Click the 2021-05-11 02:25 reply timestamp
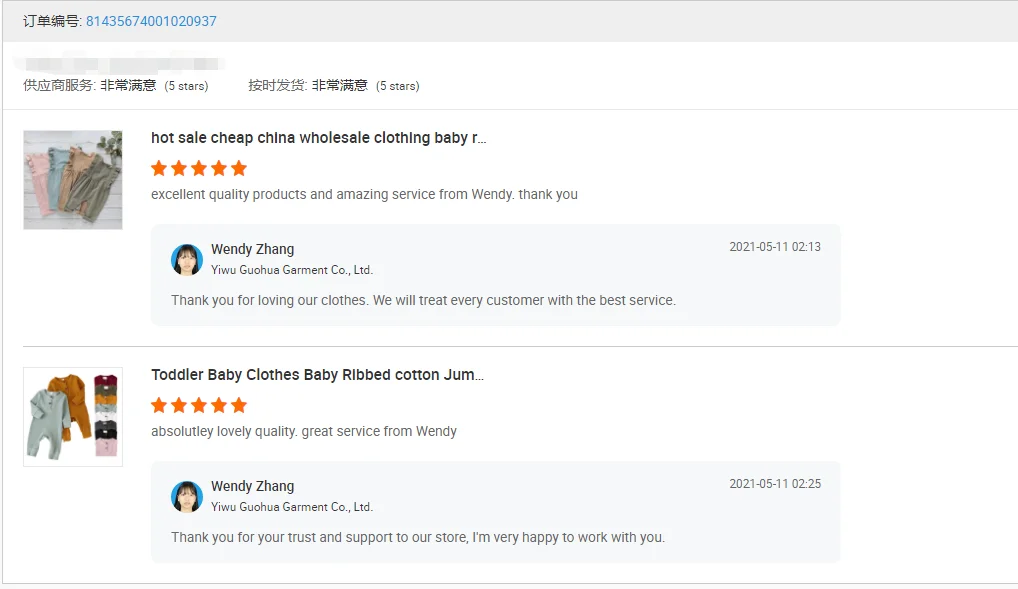The height and width of the screenshot is (589, 1018). [x=774, y=484]
